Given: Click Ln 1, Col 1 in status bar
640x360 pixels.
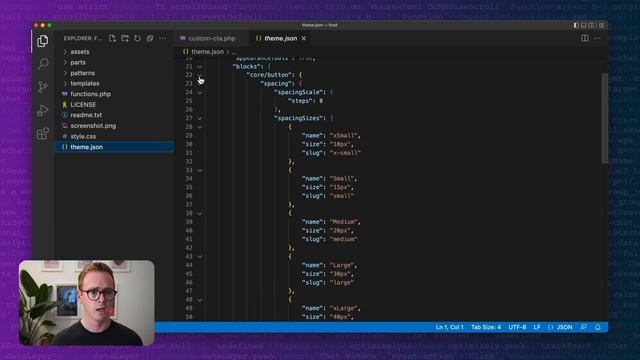Looking at the screenshot, I should pos(449,327).
